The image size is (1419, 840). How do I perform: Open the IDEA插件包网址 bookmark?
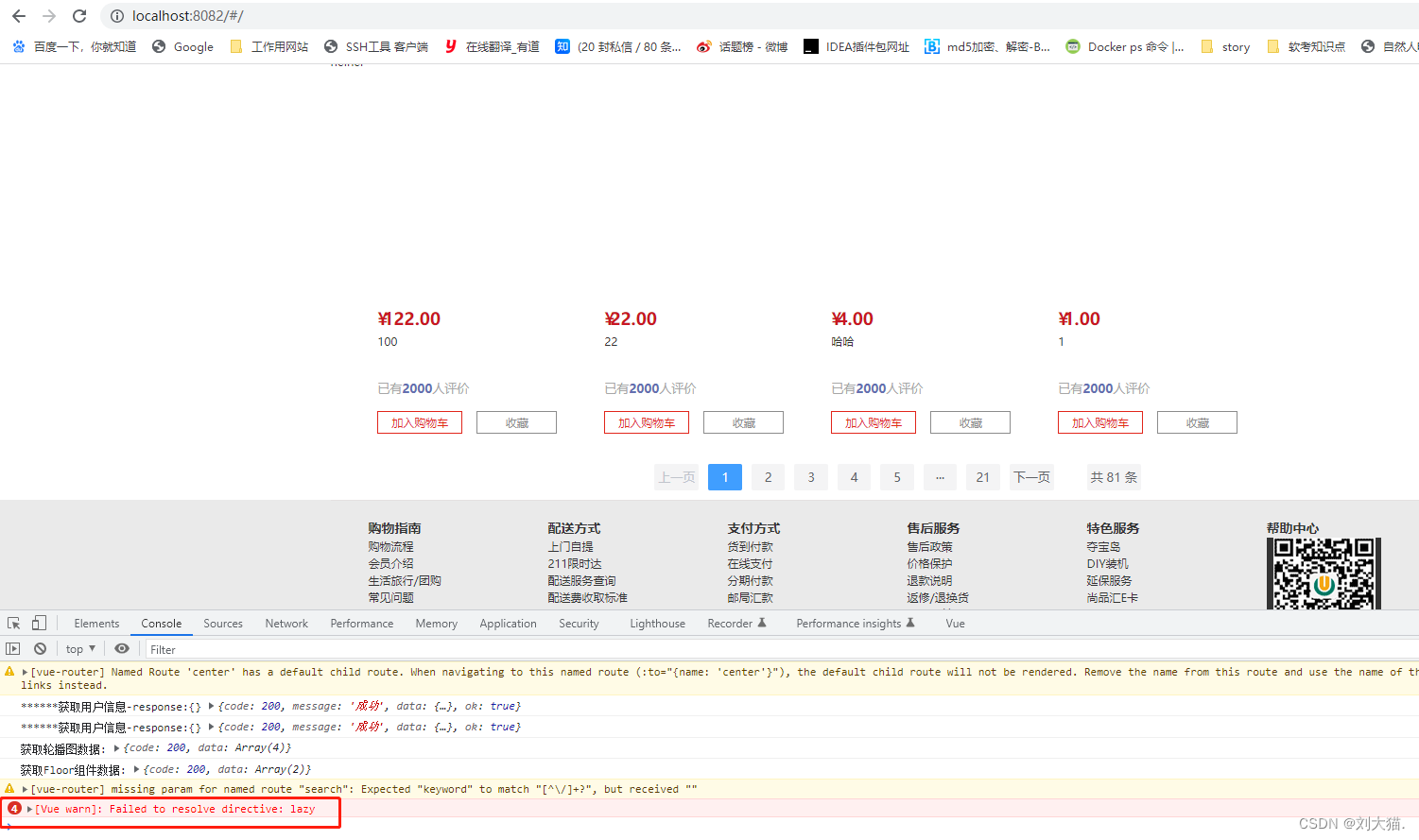coord(857,46)
